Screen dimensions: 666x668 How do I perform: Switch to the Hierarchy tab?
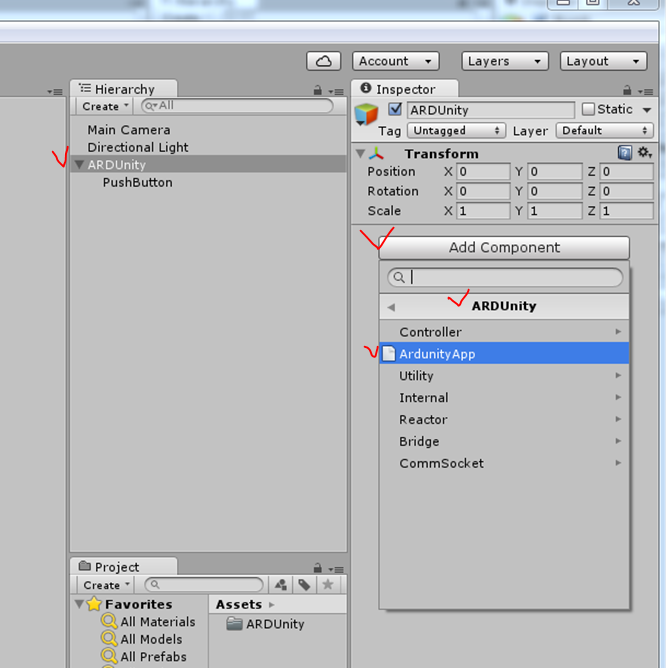pyautogui.click(x=124, y=89)
